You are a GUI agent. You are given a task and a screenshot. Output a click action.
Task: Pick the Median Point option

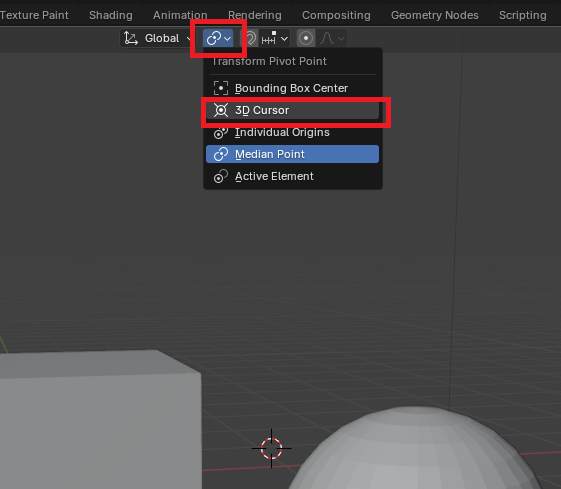tap(292, 154)
